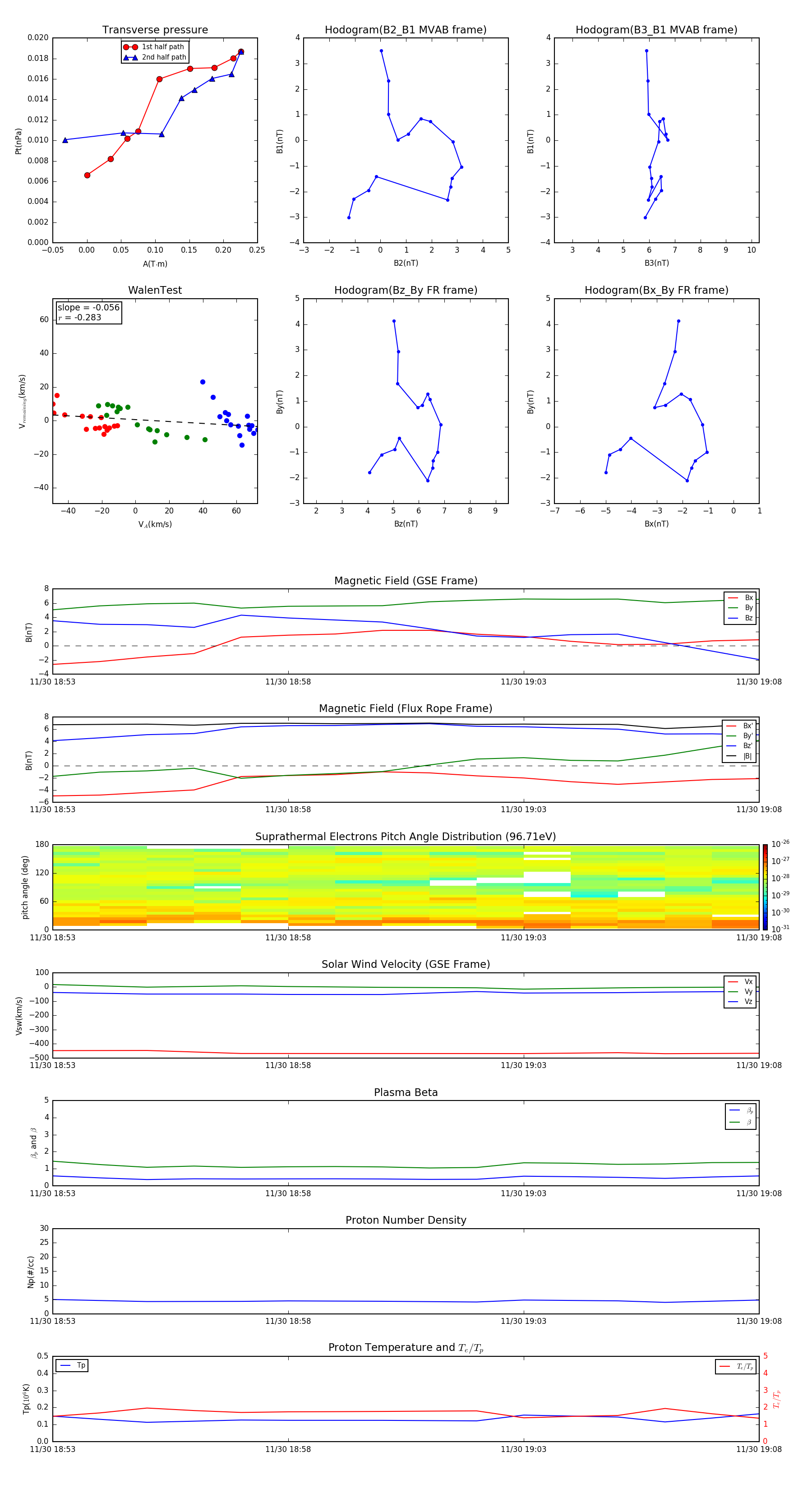Click the 'Hodogram(Bx_By FR frame)' title
The height and width of the screenshot is (1489, 812).
click(x=656, y=290)
